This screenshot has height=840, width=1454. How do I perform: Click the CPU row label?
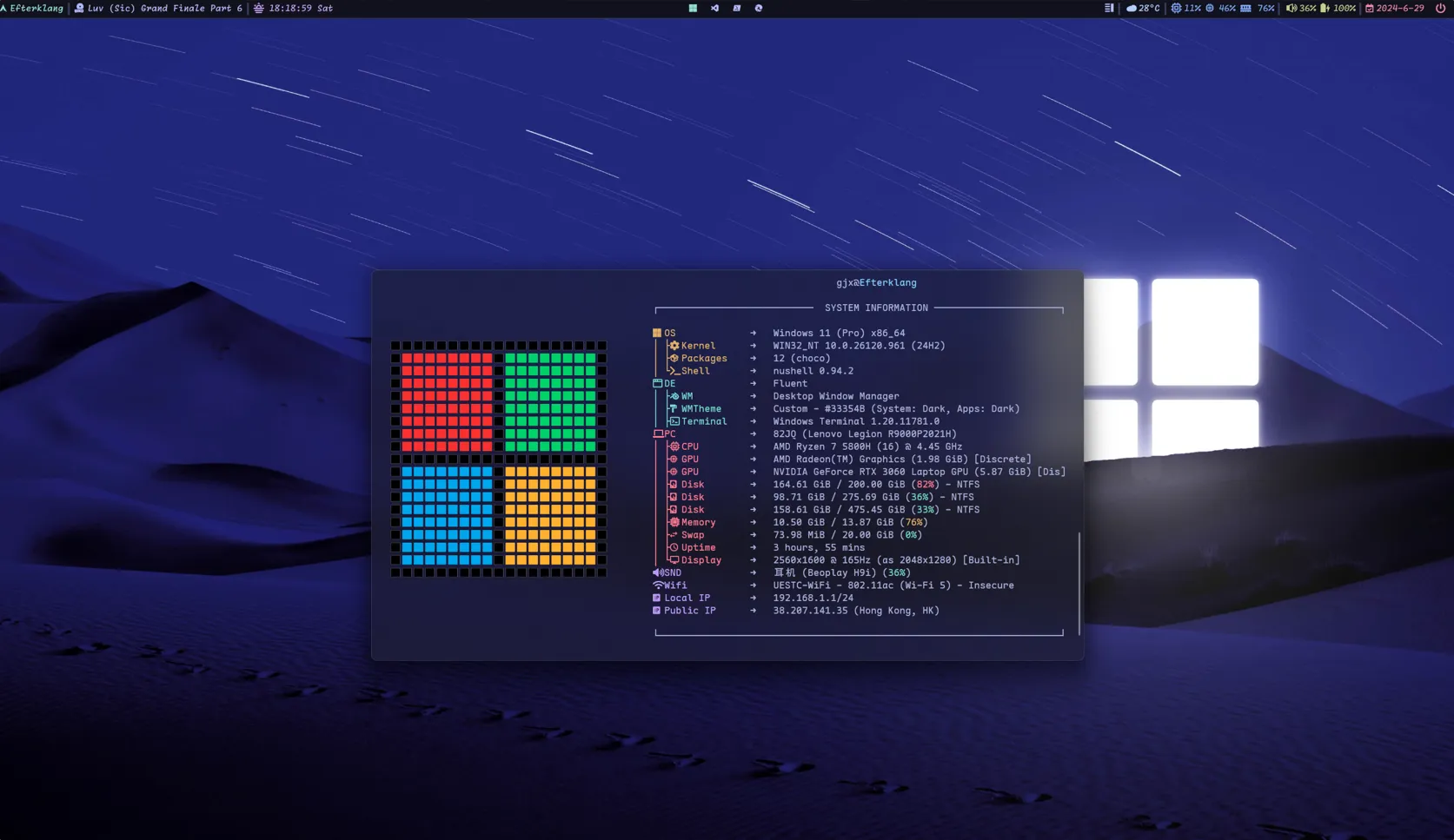coord(689,446)
